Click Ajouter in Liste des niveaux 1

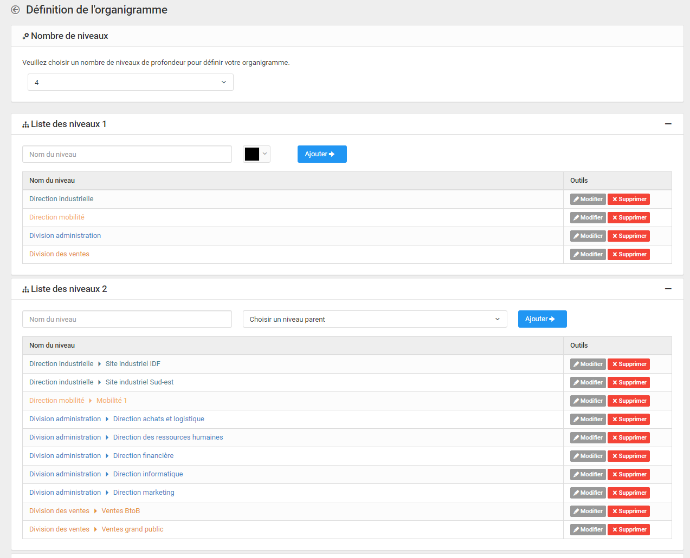click(x=322, y=154)
